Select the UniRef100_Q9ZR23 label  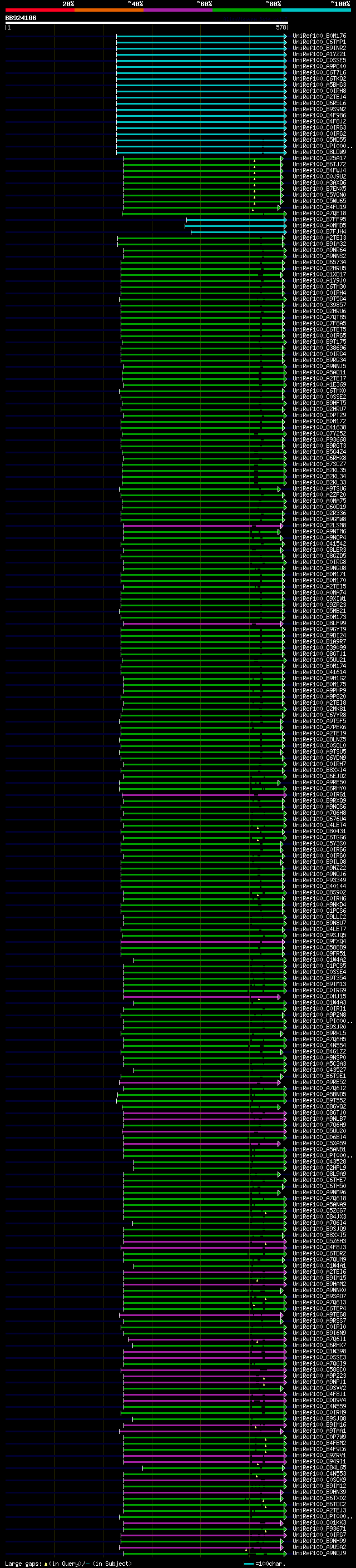pos(319,605)
